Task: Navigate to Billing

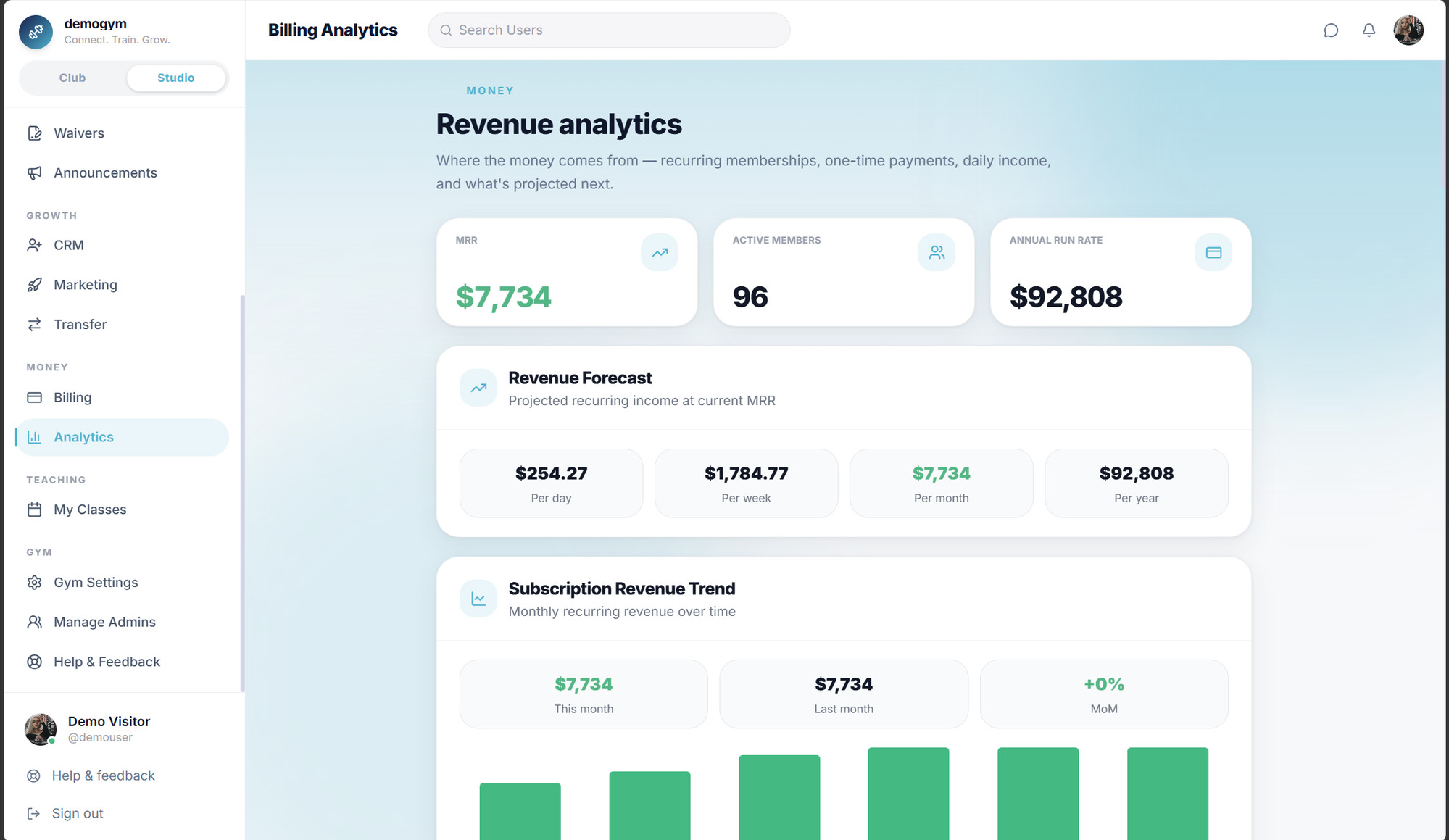Action: tap(122, 397)
